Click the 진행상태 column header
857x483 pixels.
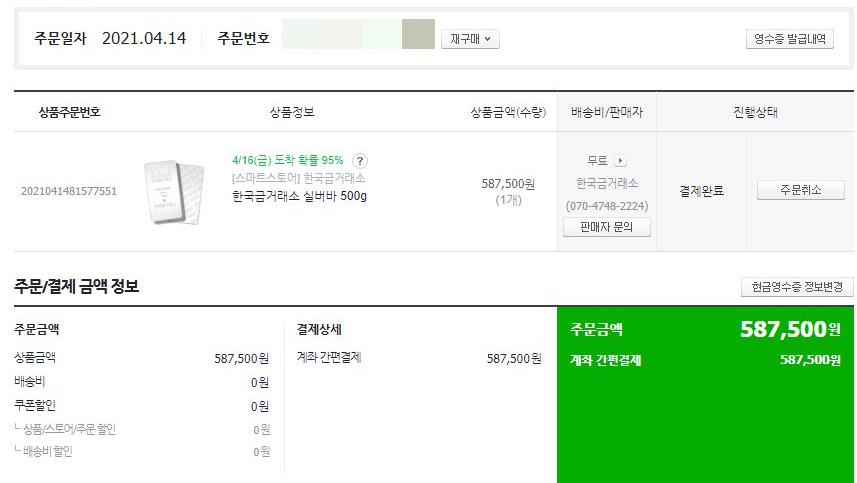pyautogui.click(x=755, y=112)
